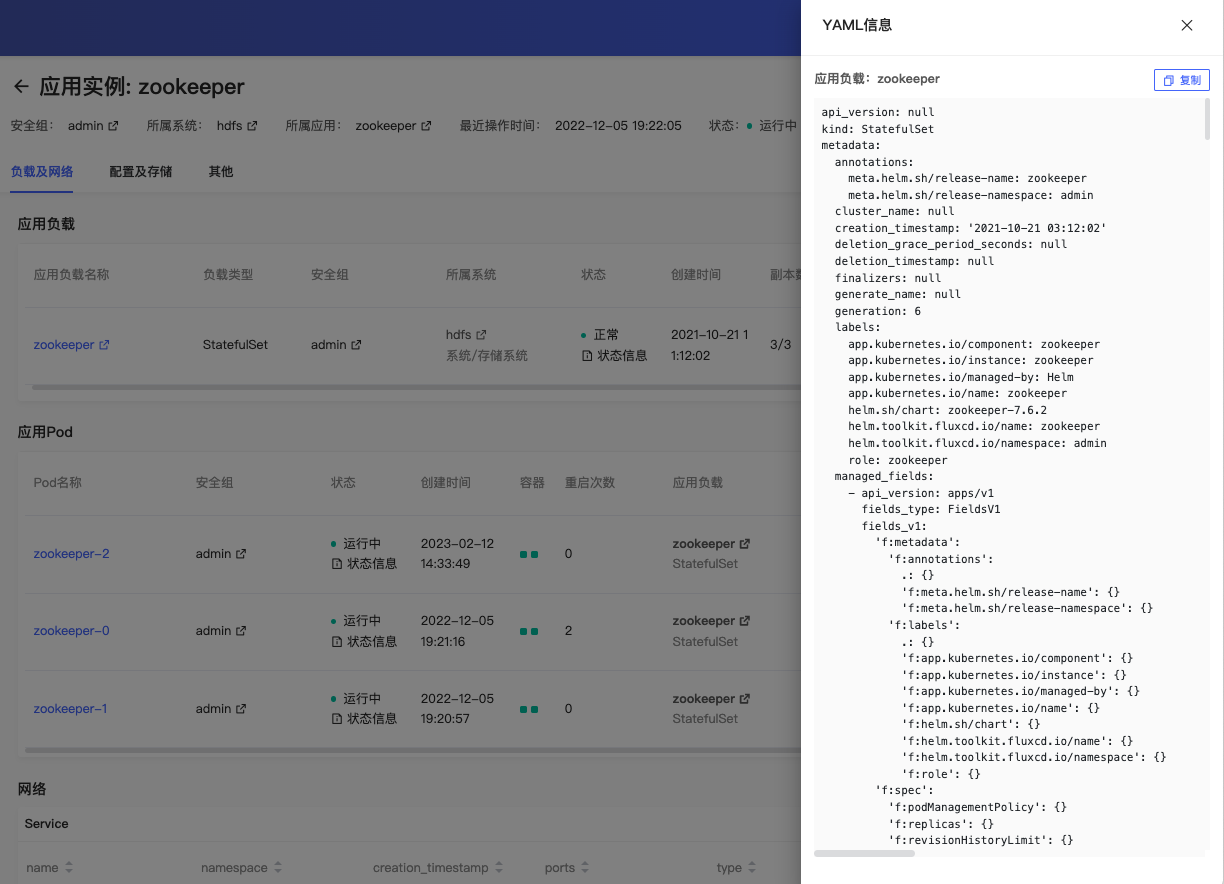This screenshot has width=1224, height=884.
Task: Click container indicator squares in zookeeper-0 row
Action: [x=529, y=632]
